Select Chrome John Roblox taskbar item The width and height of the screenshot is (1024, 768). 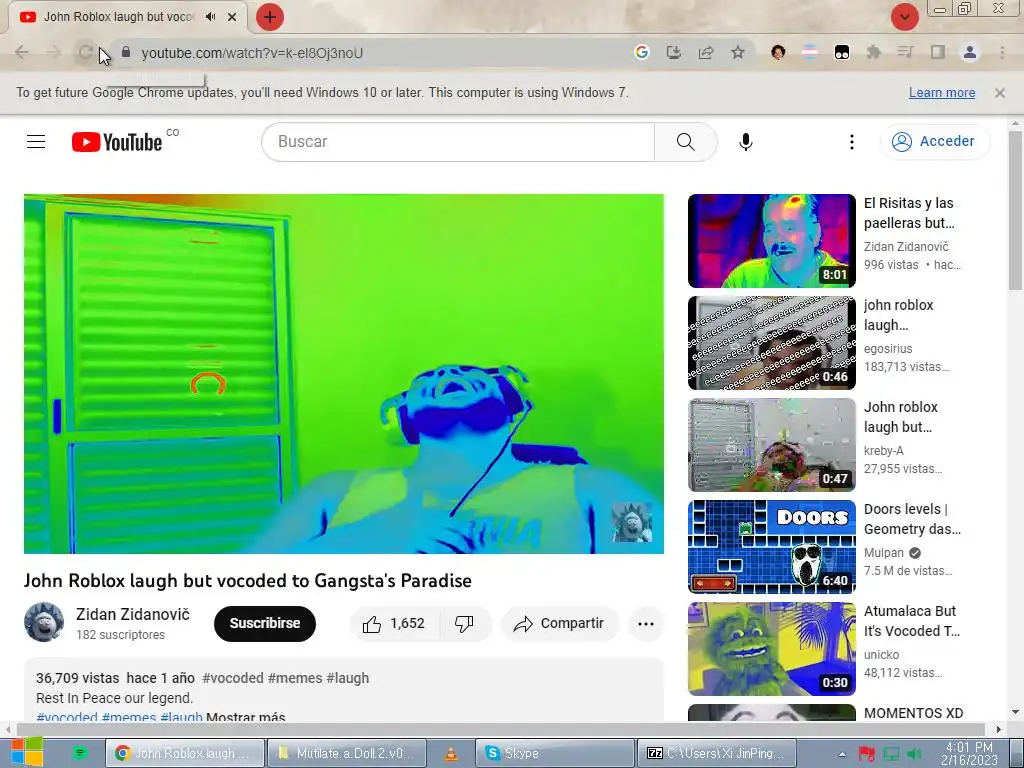185,753
